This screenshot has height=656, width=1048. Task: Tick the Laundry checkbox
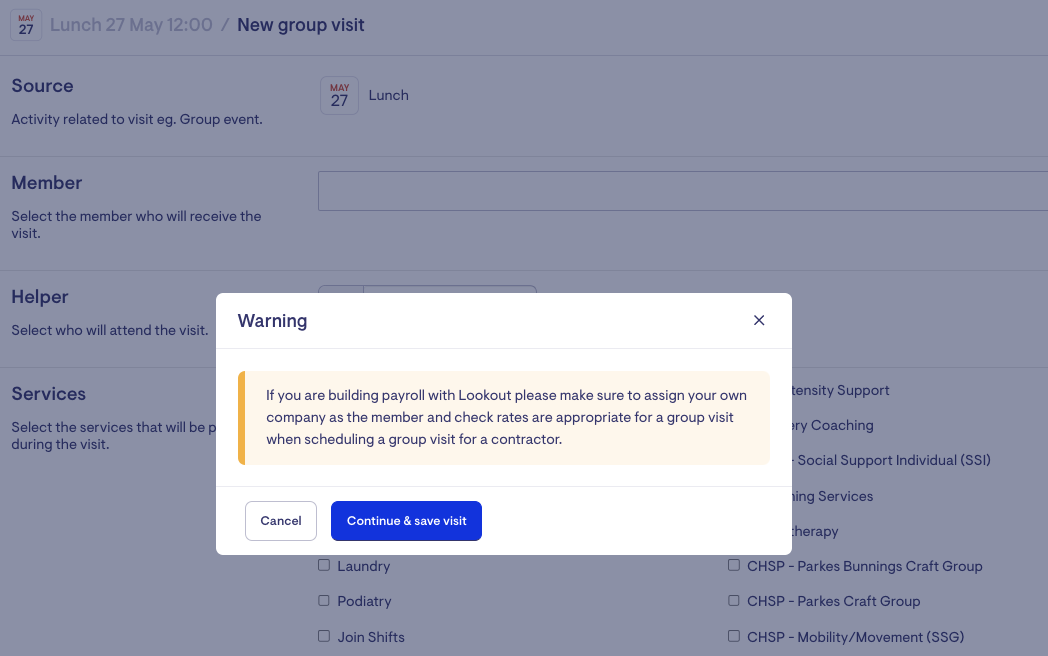324,566
